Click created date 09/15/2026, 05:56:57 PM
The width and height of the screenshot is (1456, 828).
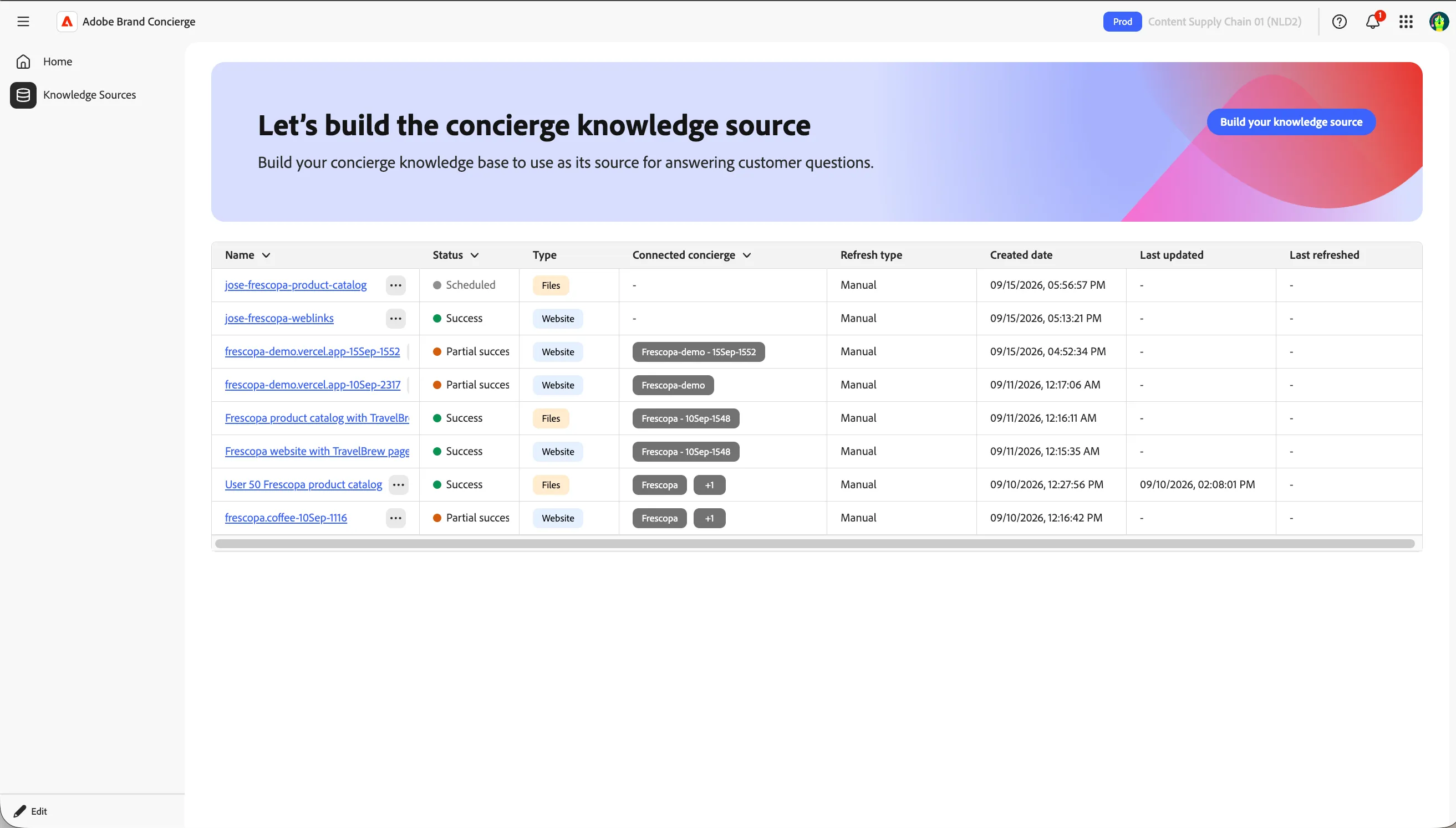pyautogui.click(x=1047, y=285)
